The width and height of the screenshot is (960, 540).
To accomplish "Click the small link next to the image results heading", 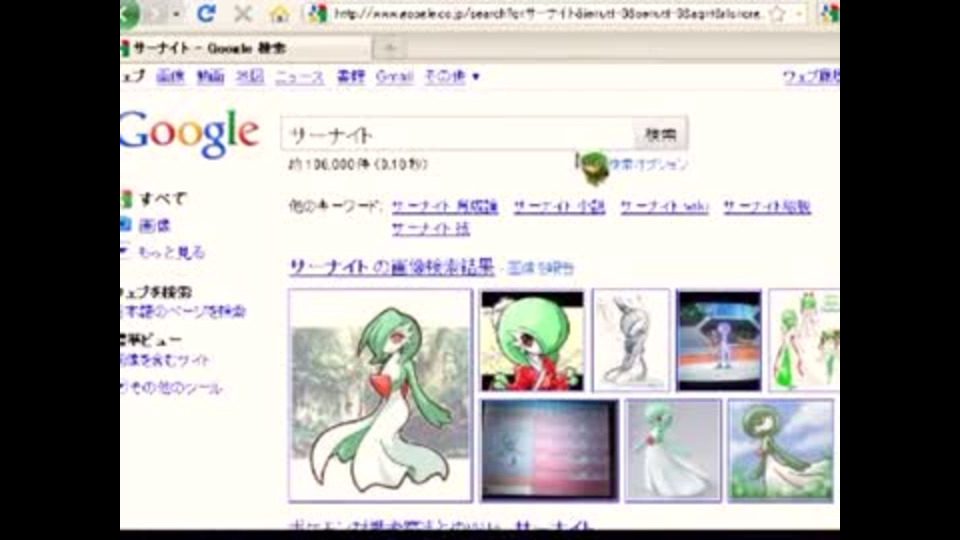I will click(x=541, y=268).
